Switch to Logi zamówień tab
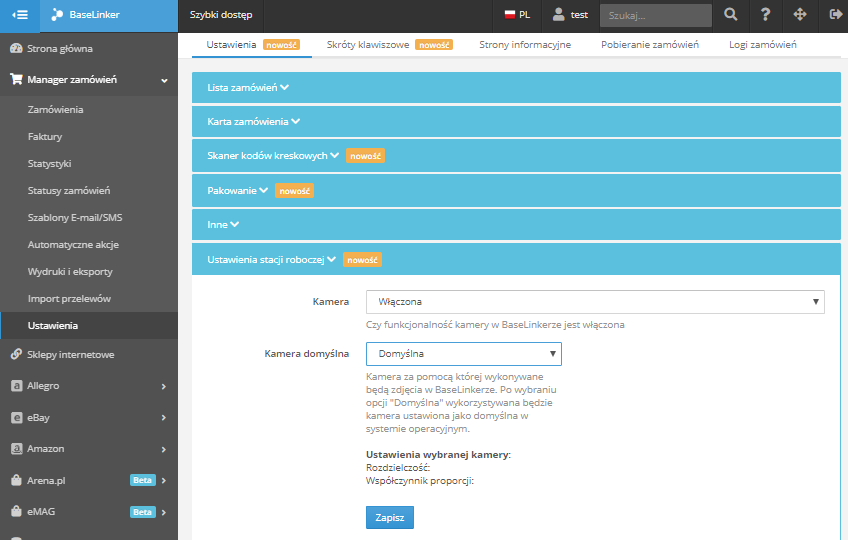Image resolution: width=848 pixels, height=540 pixels. coord(763,45)
